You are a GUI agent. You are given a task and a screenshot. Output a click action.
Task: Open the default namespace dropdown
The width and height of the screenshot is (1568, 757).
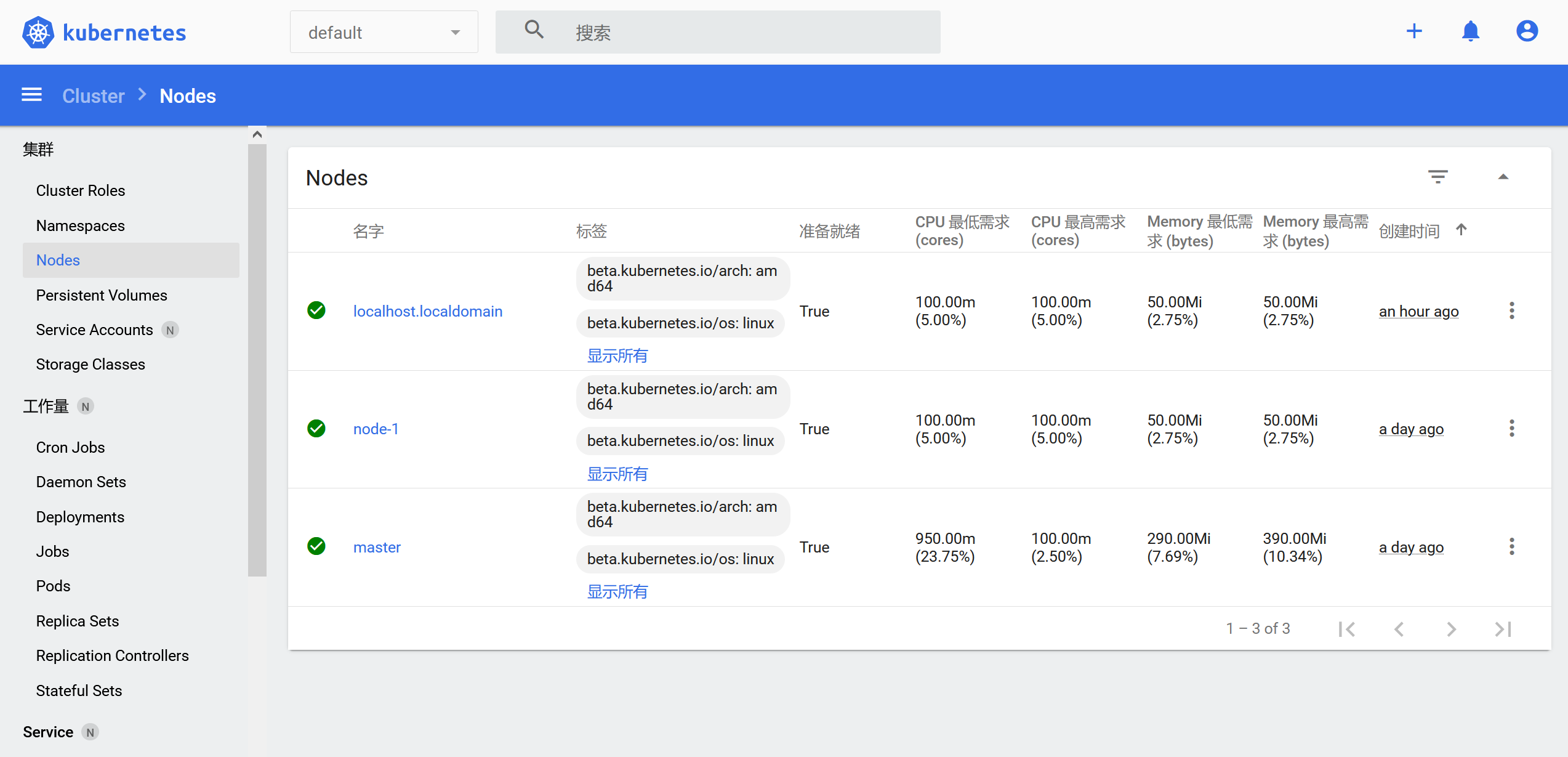tap(384, 32)
